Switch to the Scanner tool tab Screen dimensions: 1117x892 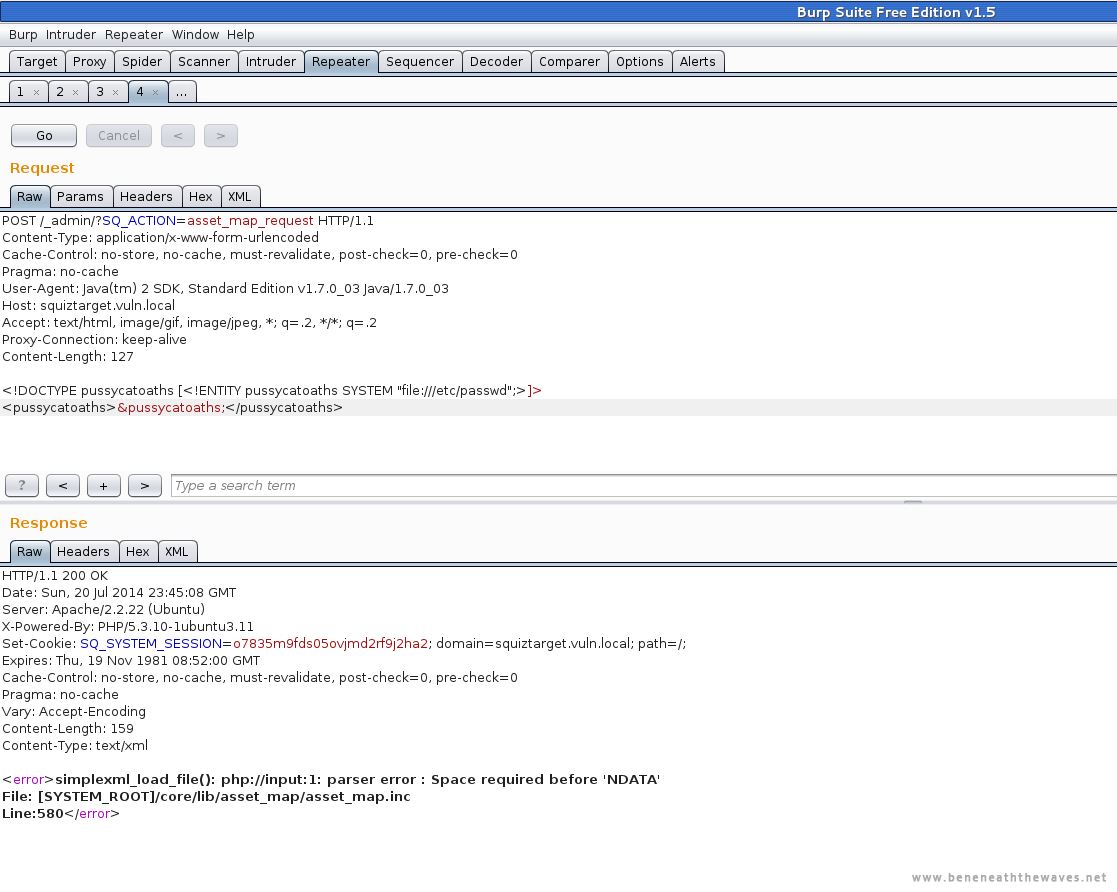pos(204,61)
